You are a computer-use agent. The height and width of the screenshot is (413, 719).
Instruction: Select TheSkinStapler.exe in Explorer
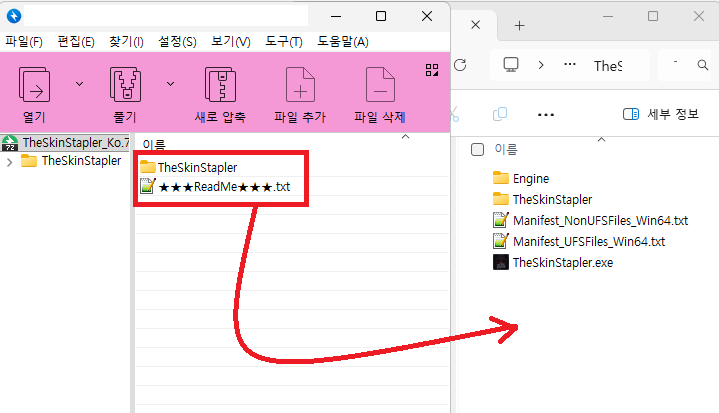pos(553,263)
